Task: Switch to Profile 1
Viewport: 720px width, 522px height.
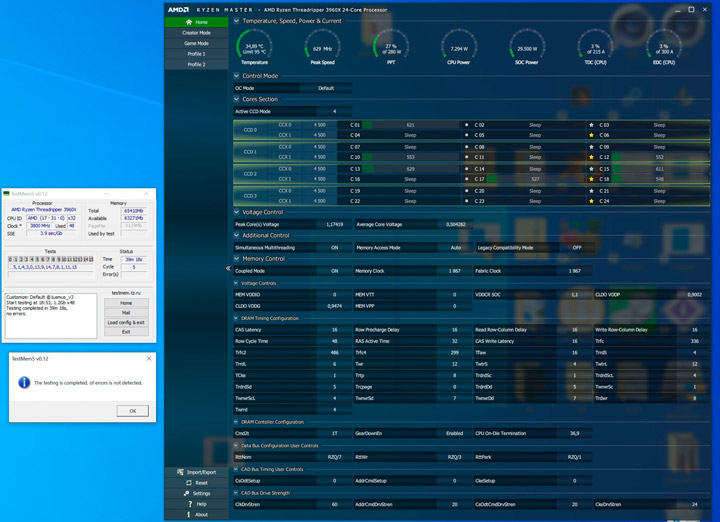Action: (197, 54)
